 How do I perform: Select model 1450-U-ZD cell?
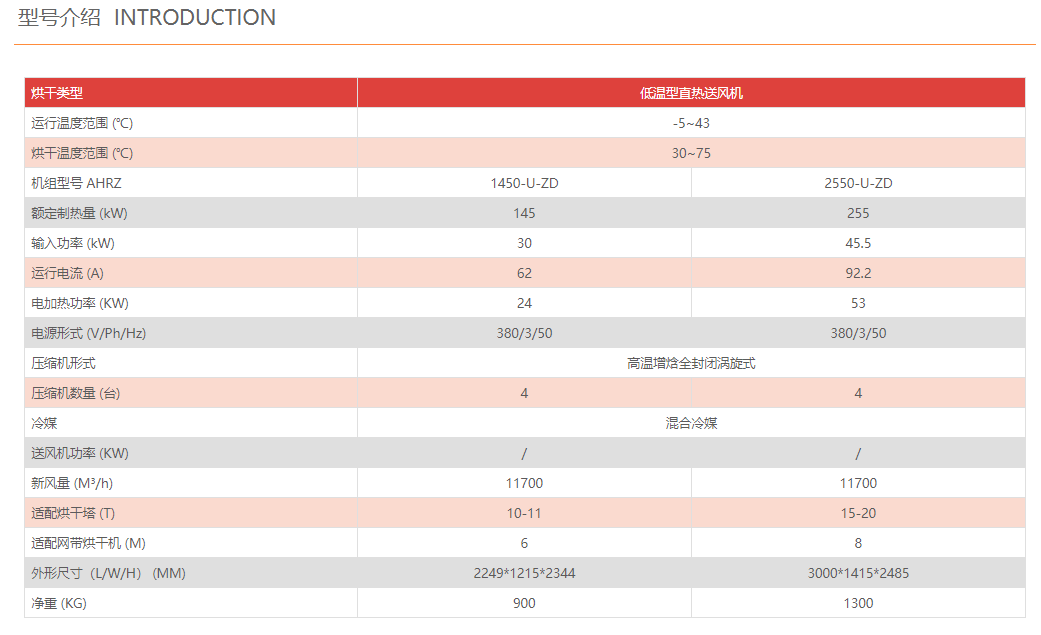(x=524, y=183)
